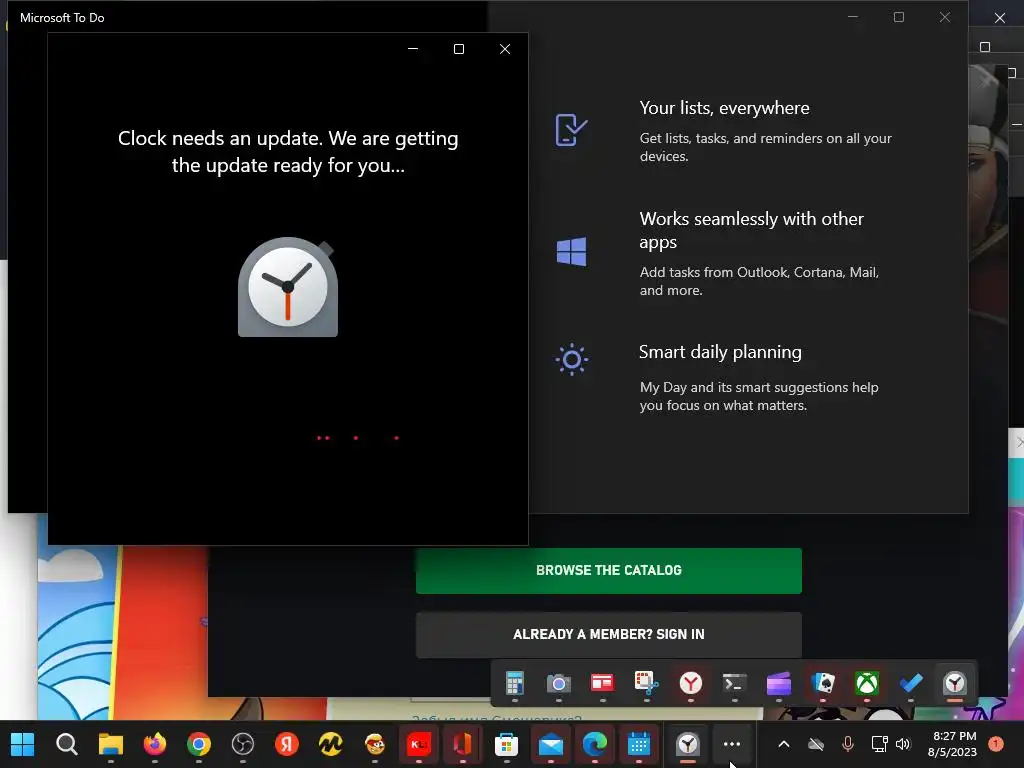
Task: Open the yellow Miro icon on taskbar
Action: tap(330, 744)
